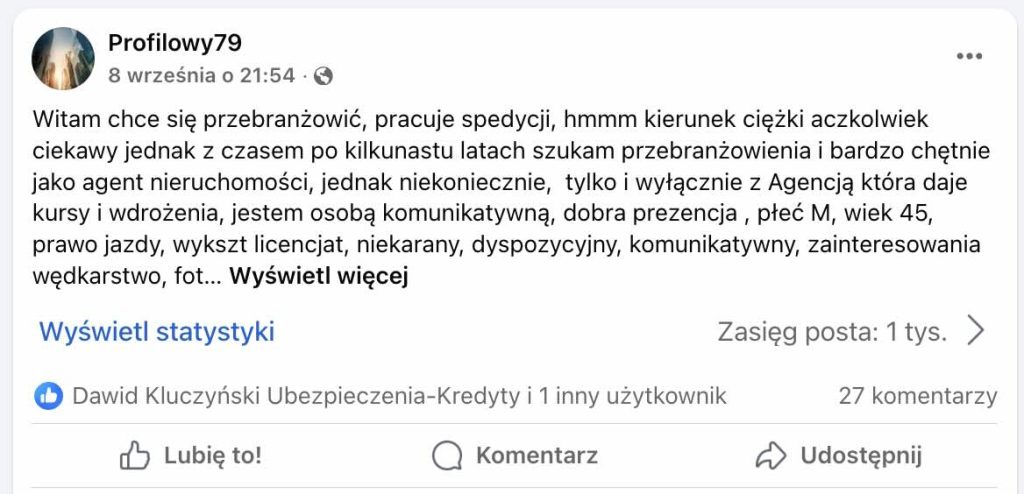The height and width of the screenshot is (494, 1024).
Task: Expand post text with Wyświetl więcej
Action: [319, 277]
